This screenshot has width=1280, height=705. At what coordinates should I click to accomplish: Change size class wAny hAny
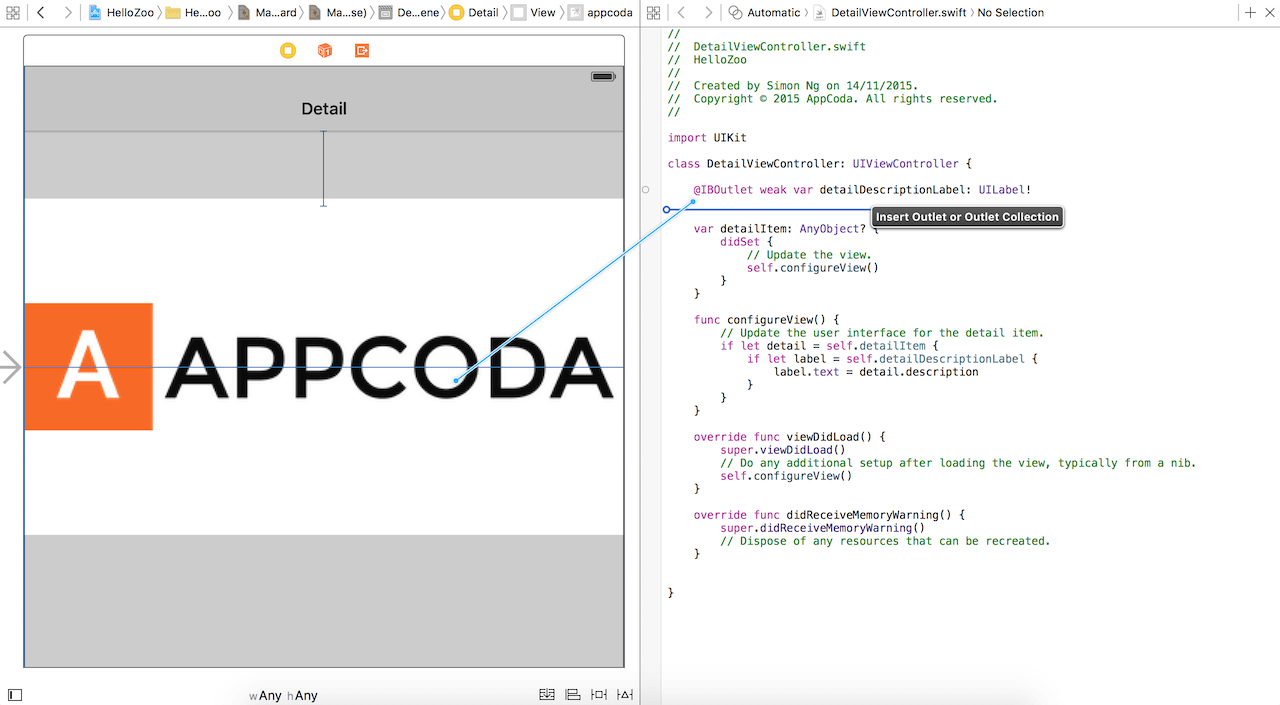(x=284, y=696)
